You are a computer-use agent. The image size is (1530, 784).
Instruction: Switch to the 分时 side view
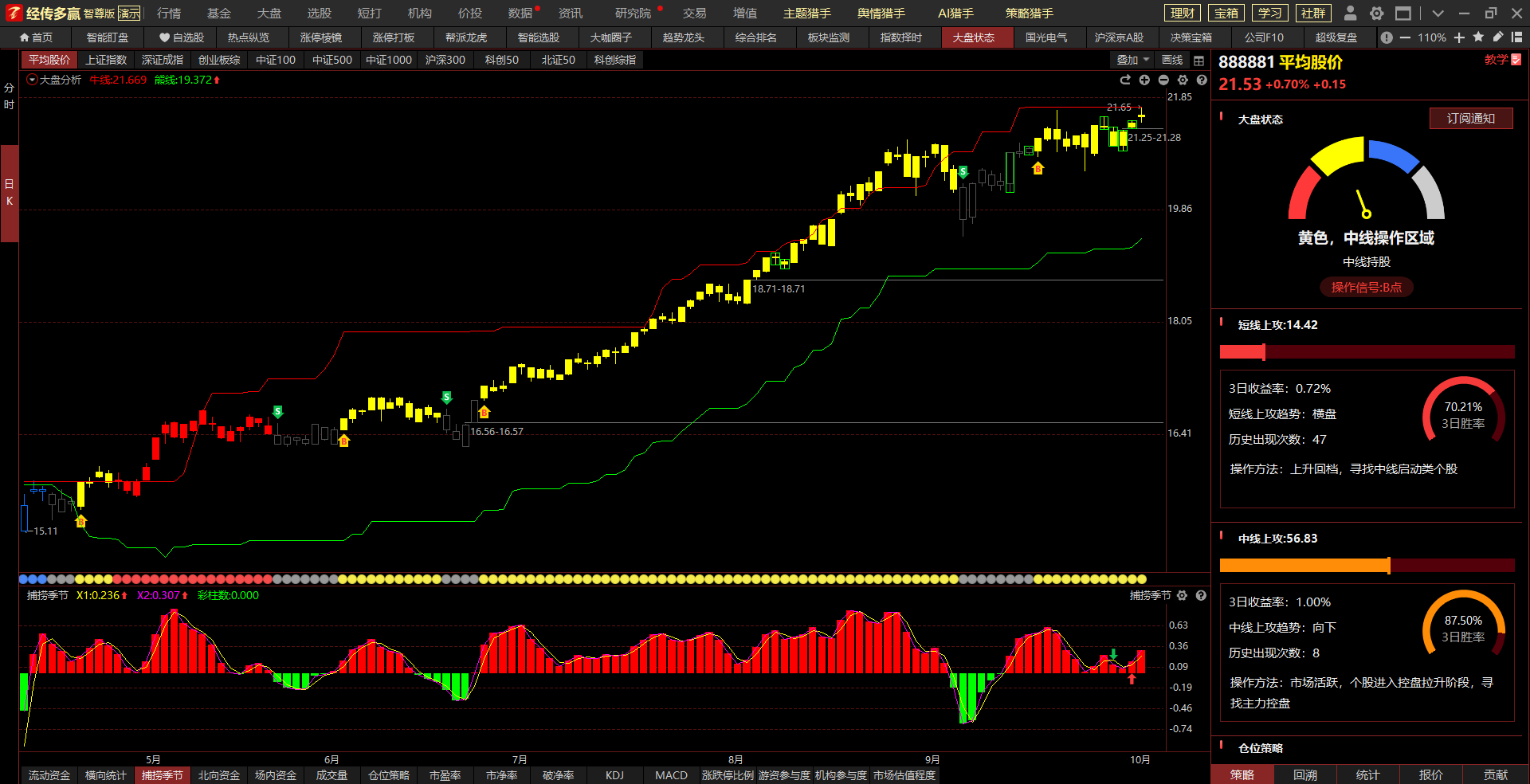click(10, 96)
